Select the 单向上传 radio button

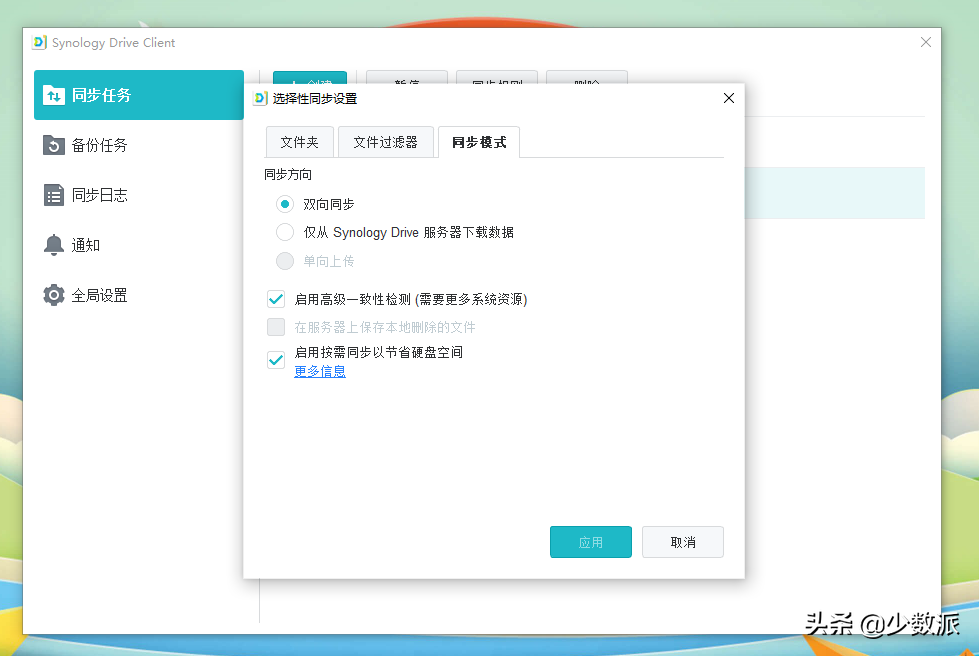pyautogui.click(x=285, y=261)
